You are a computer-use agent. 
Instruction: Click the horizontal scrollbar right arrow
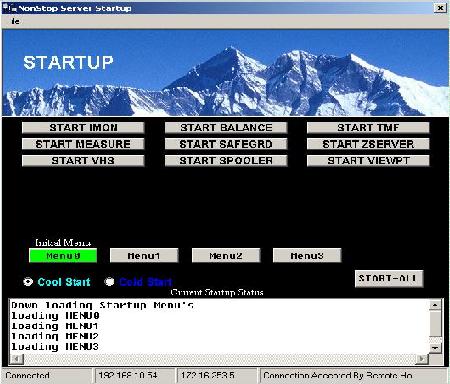422,359
